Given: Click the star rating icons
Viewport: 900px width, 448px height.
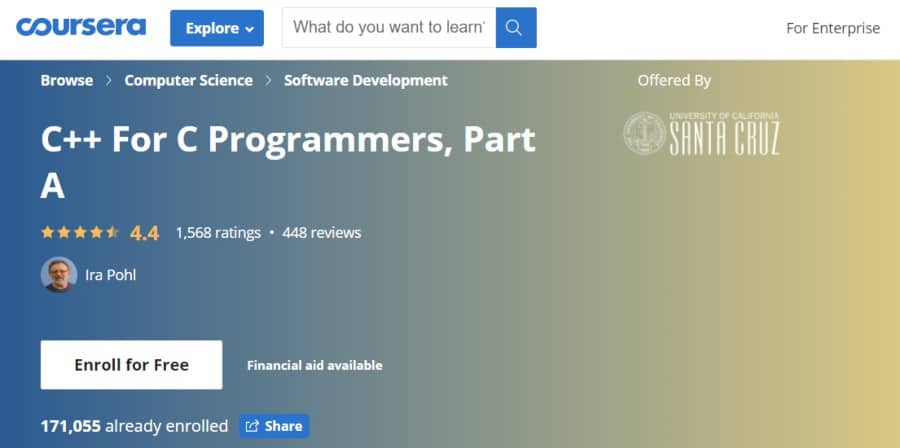Looking at the screenshot, I should pyautogui.click(x=80, y=232).
